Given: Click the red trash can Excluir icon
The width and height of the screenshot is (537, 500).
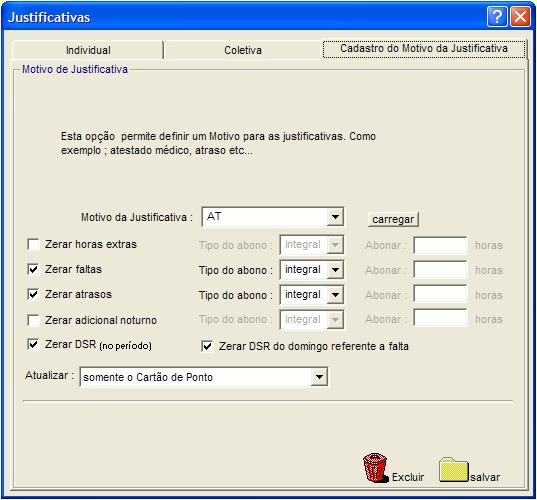Looking at the screenshot, I should click(376, 468).
